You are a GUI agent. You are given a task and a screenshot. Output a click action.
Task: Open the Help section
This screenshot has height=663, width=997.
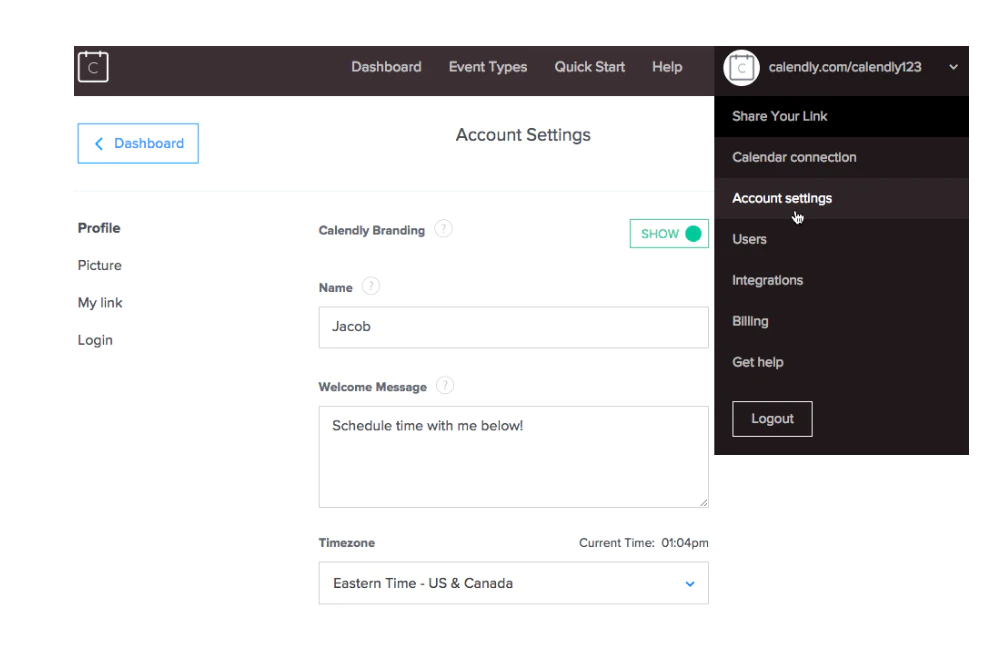(666, 67)
